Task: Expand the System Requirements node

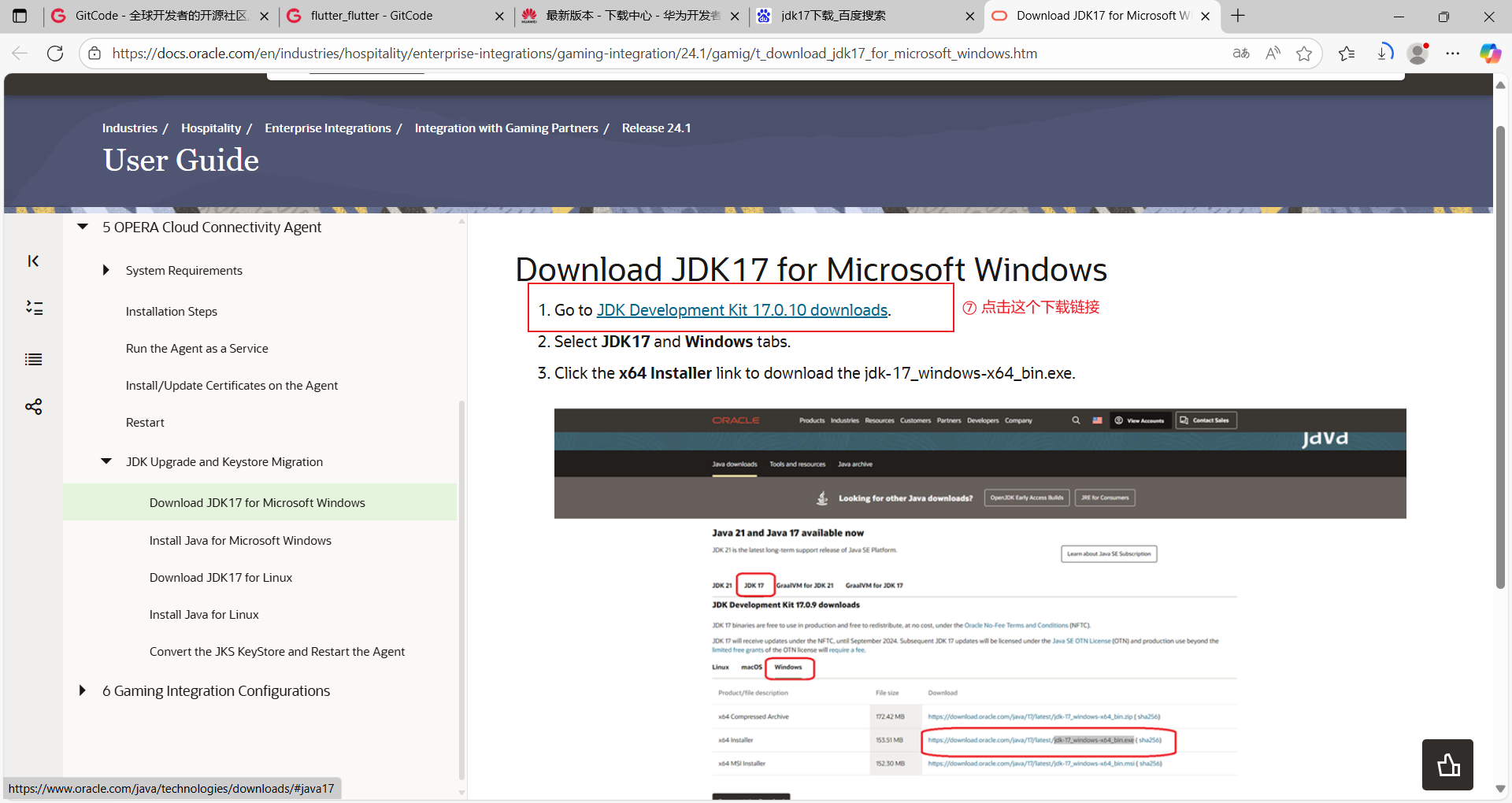Action: pyautogui.click(x=106, y=270)
